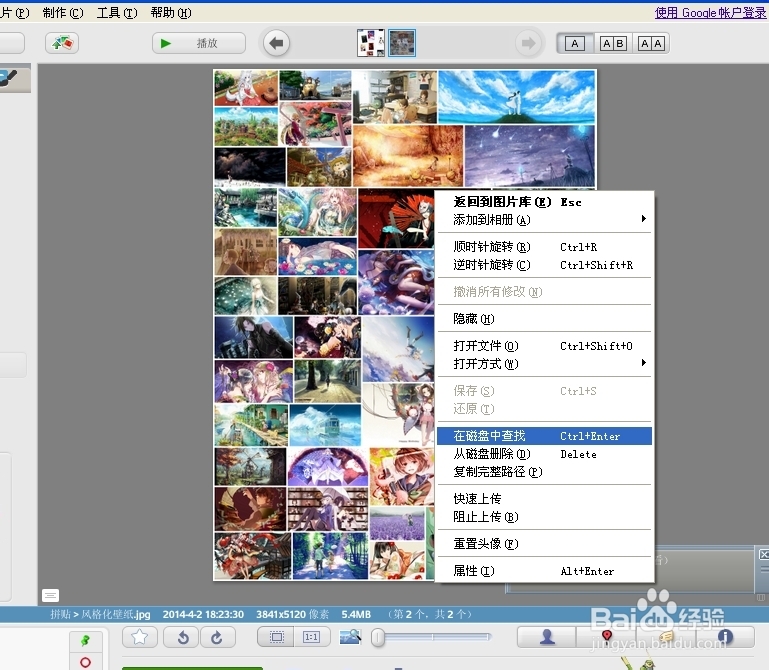Viewport: 769px width, 670px height.
Task: Rotate the image clockwise
Action: tap(217, 637)
